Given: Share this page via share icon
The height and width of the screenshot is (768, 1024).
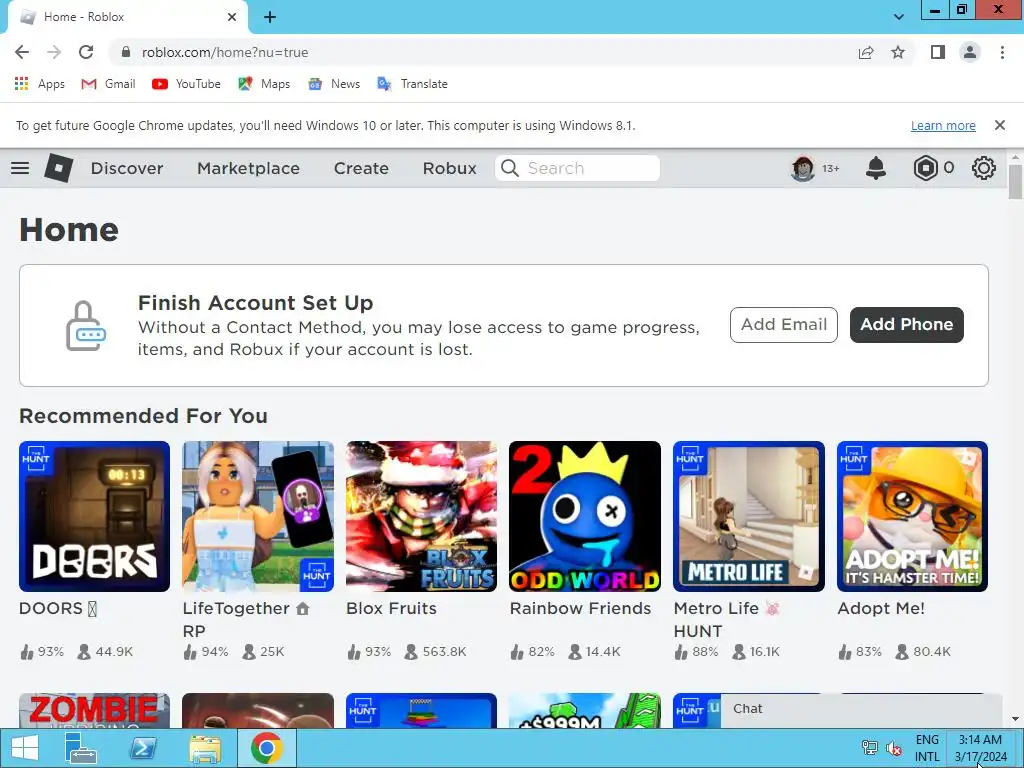Looking at the screenshot, I should (866, 52).
